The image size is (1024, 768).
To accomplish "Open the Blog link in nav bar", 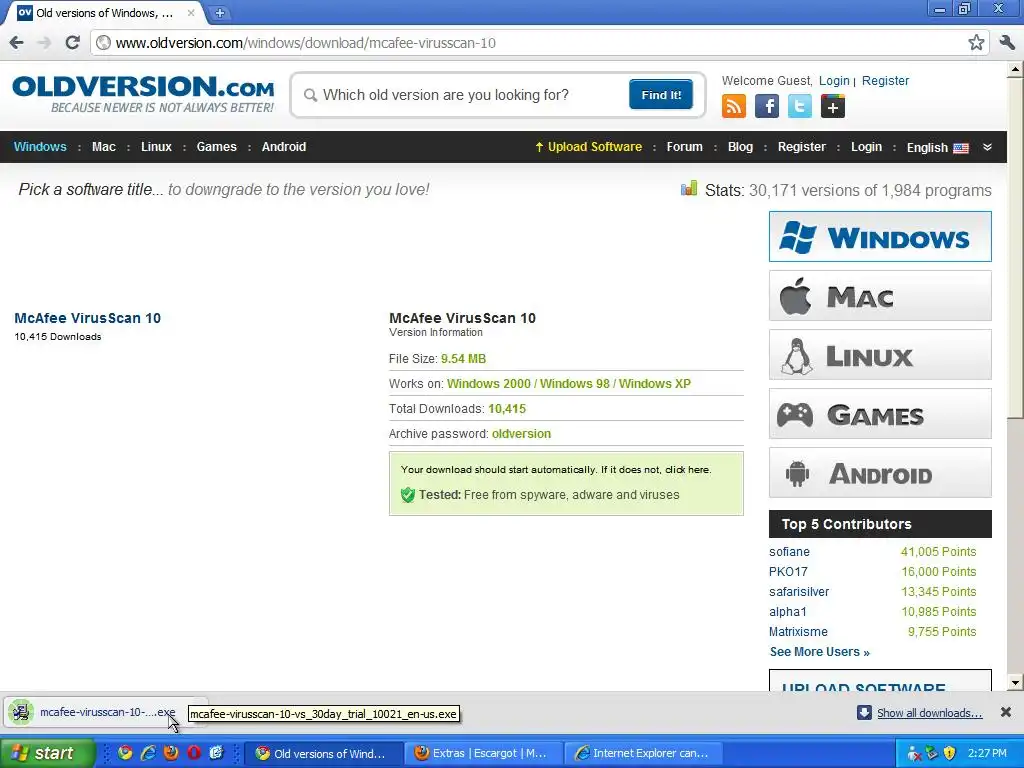I will coord(740,147).
